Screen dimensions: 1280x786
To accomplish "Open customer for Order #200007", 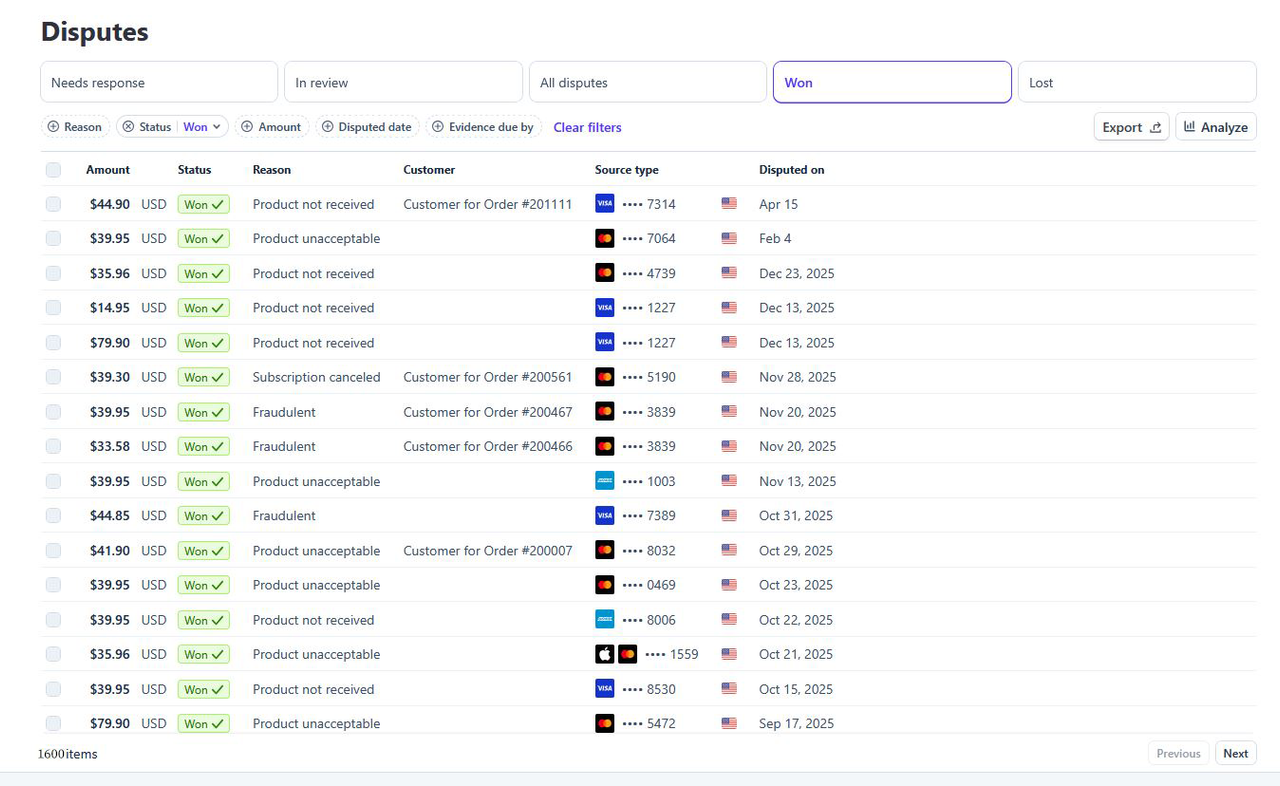I will [488, 550].
